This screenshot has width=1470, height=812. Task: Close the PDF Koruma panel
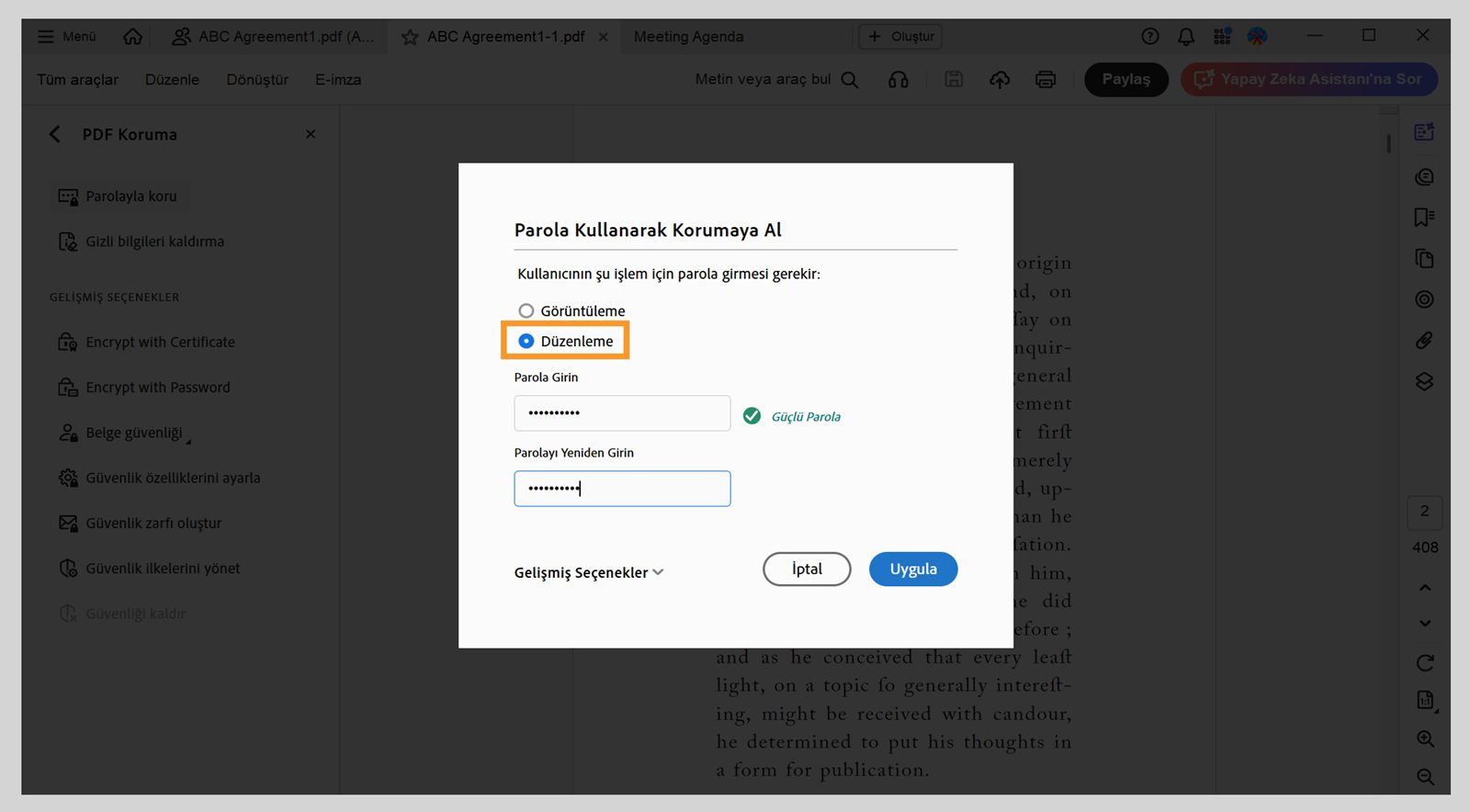[x=311, y=134]
